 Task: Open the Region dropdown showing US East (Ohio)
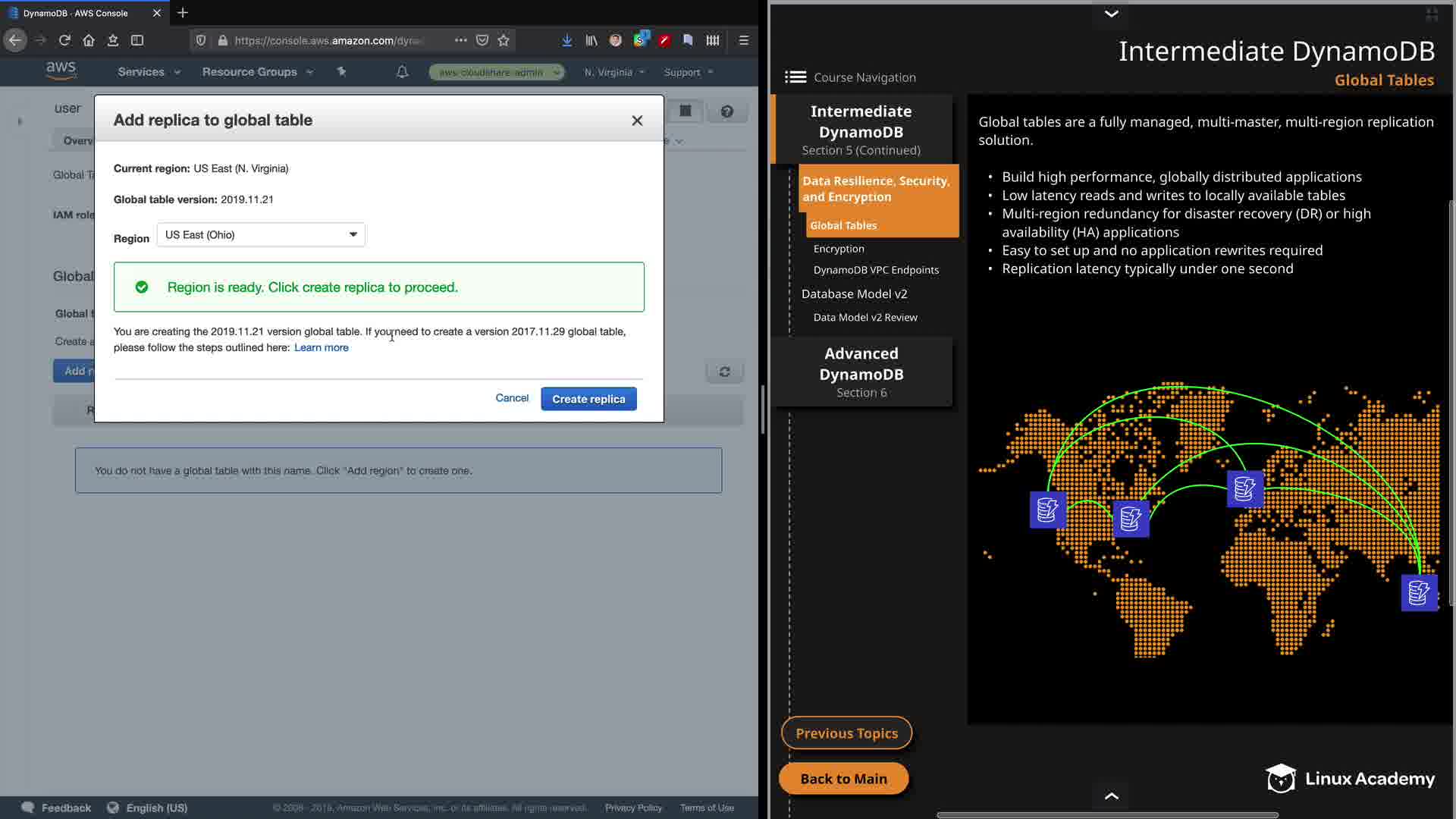[261, 235]
